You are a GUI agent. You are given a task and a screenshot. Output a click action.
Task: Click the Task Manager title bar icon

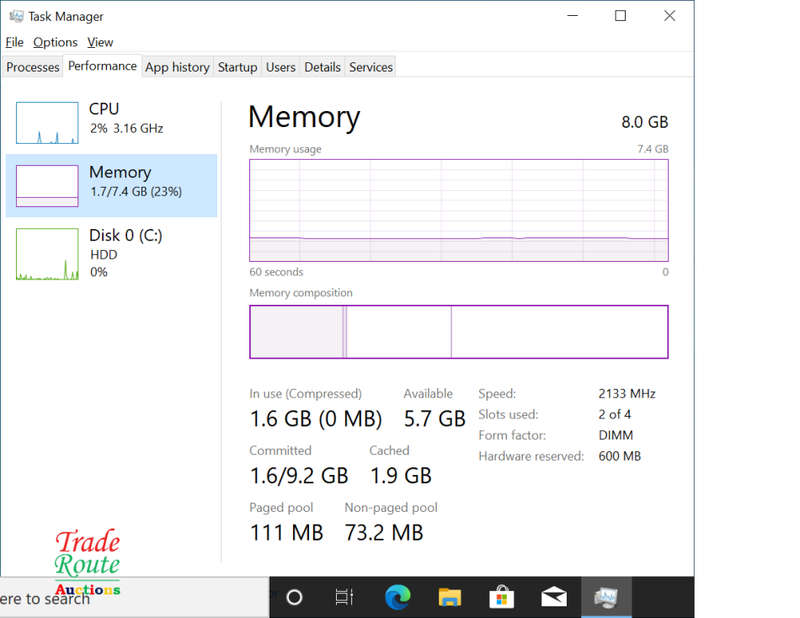coord(16,16)
